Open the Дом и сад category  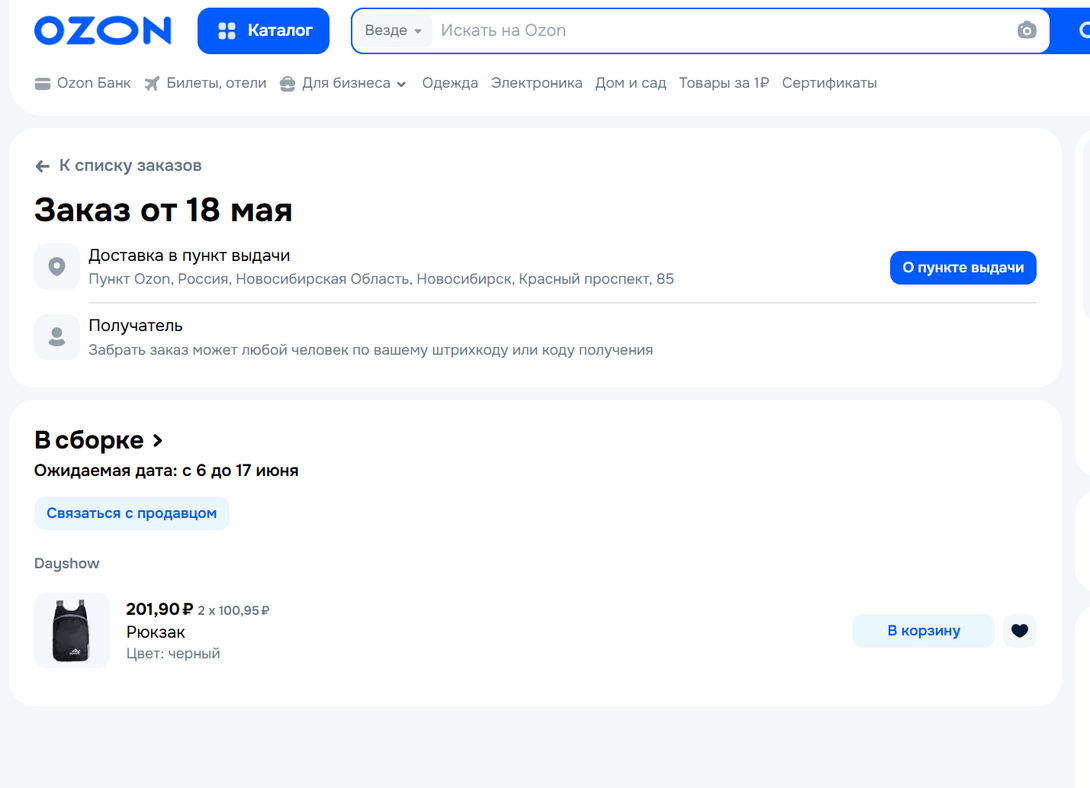tap(631, 83)
